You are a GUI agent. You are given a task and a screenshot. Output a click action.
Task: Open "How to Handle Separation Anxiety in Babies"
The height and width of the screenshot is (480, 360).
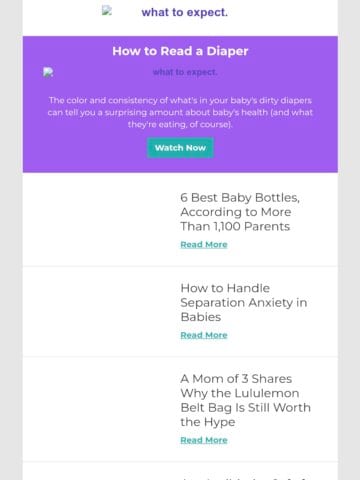click(x=244, y=303)
